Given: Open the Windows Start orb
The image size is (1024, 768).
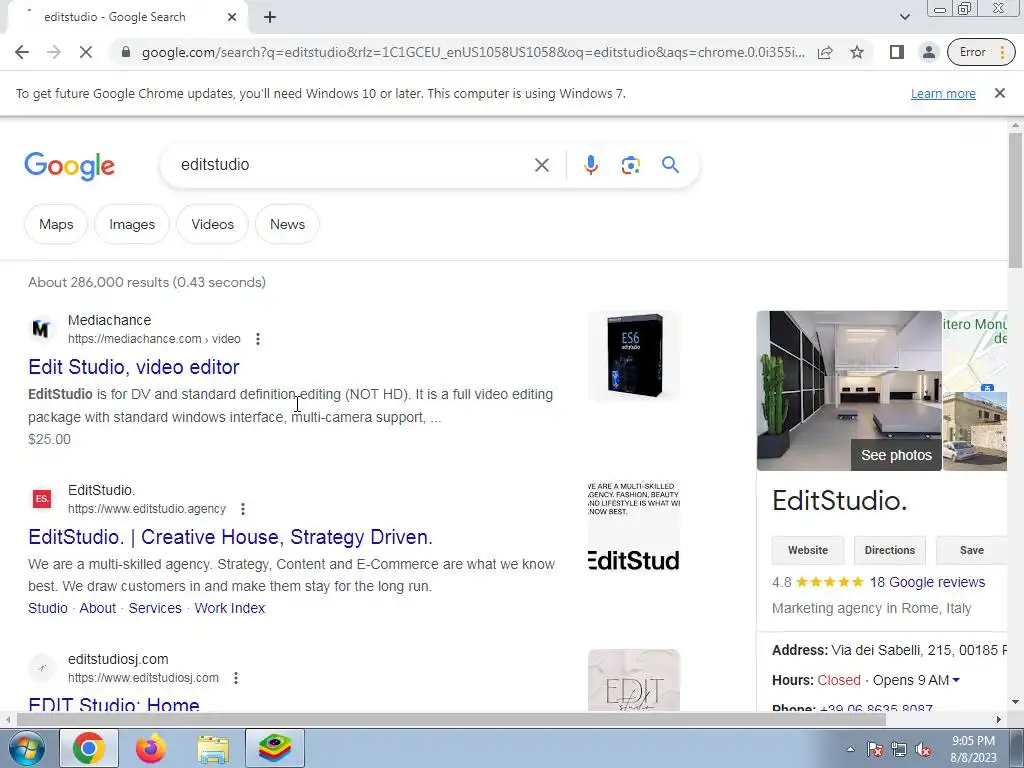Looking at the screenshot, I should [25, 748].
